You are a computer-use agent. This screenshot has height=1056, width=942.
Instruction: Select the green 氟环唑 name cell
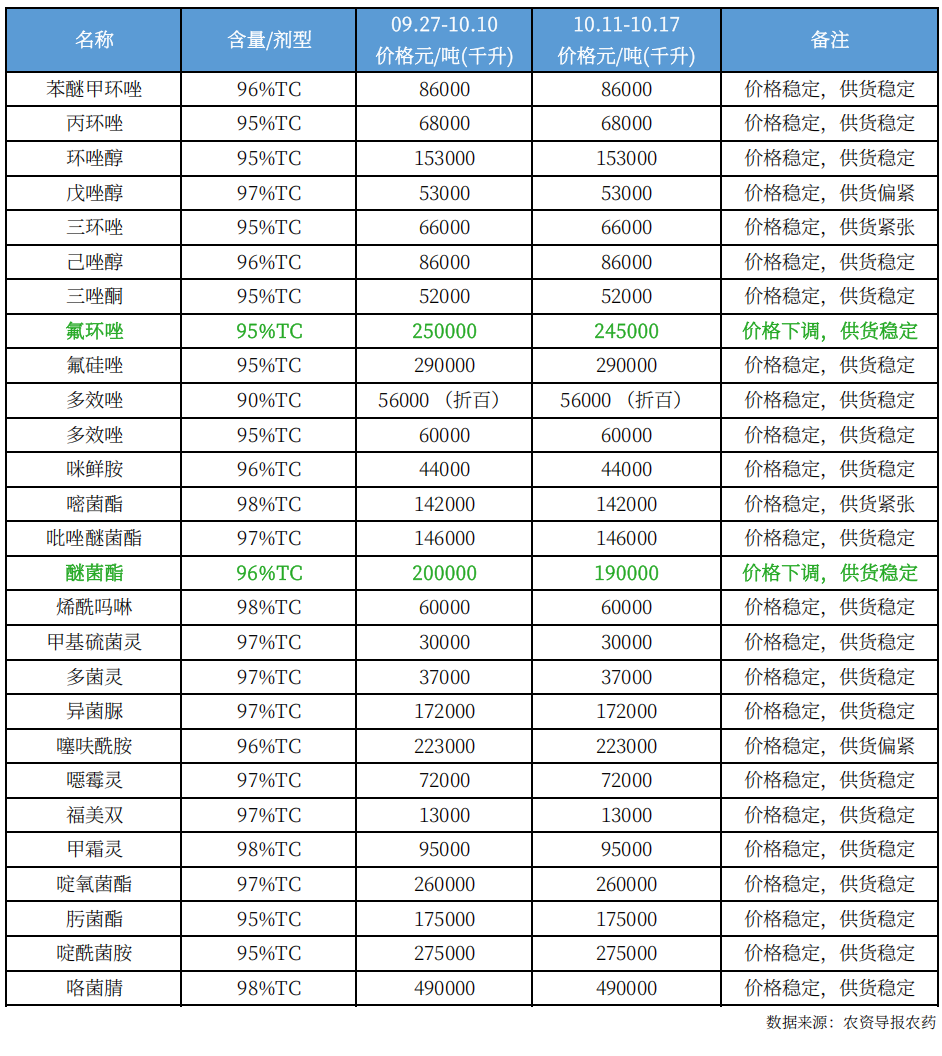[94, 331]
